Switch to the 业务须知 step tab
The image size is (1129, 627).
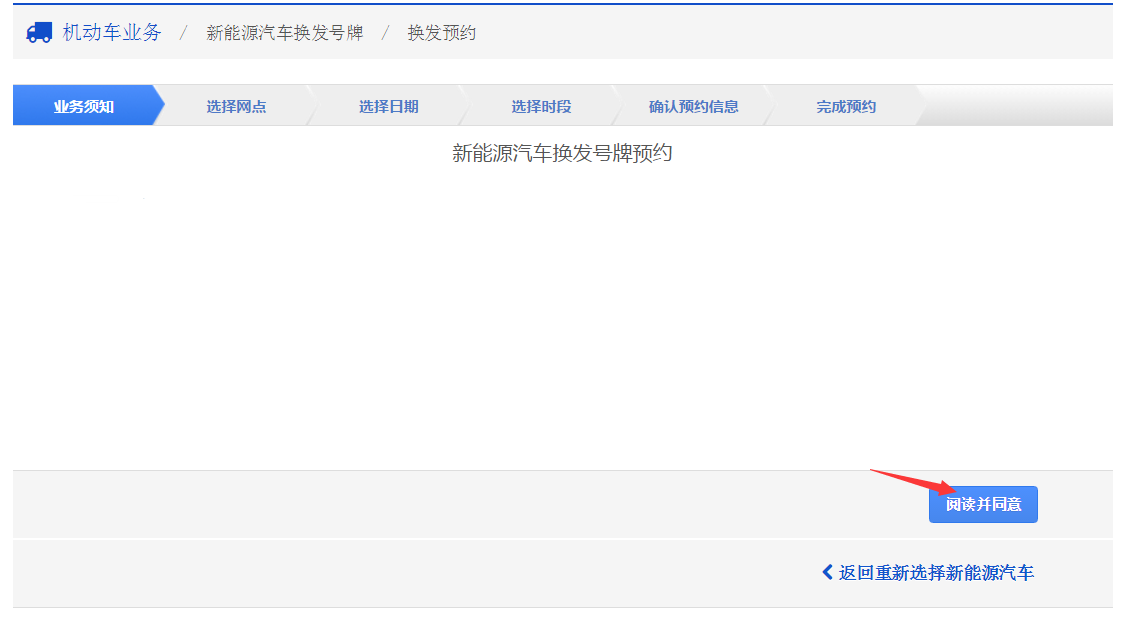click(84, 106)
